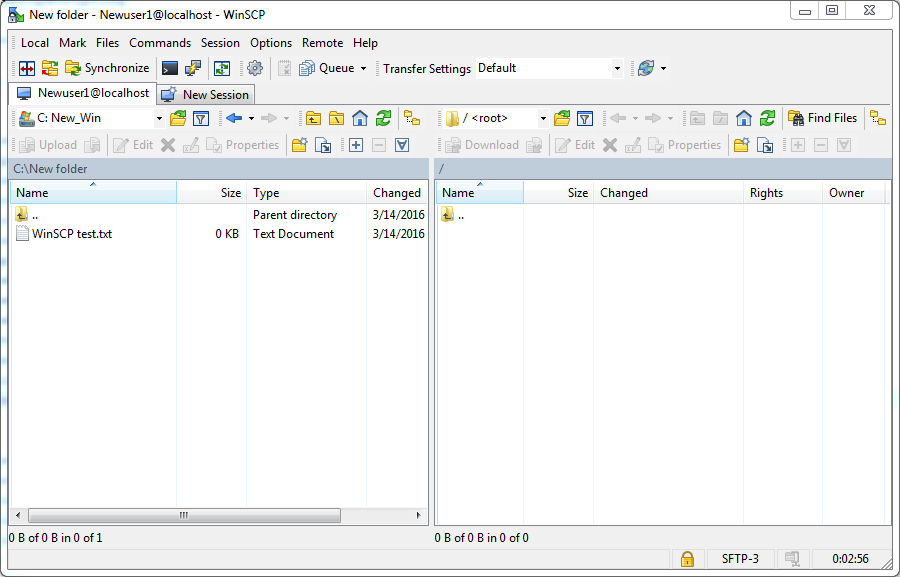The height and width of the screenshot is (577, 900).
Task: Open Transfer Settings Default dropdown
Action: [617, 68]
